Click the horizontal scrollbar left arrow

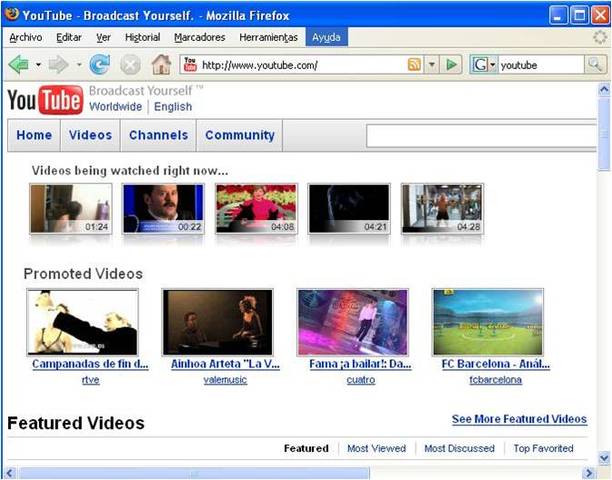[10, 473]
